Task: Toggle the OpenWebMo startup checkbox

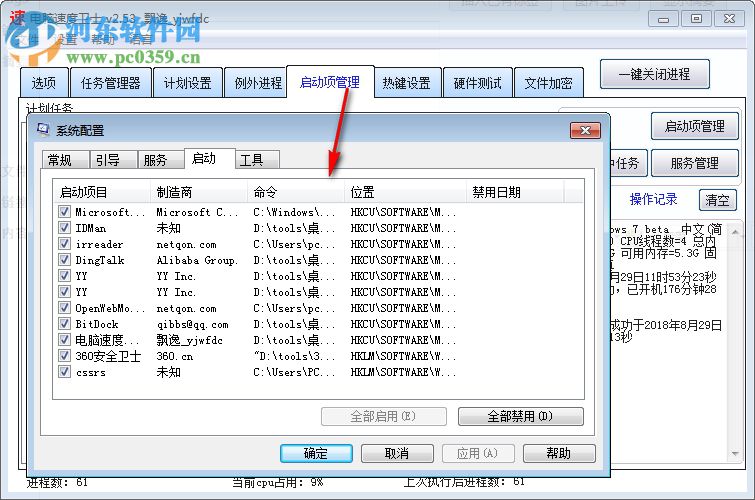Action: pyautogui.click(x=64, y=308)
